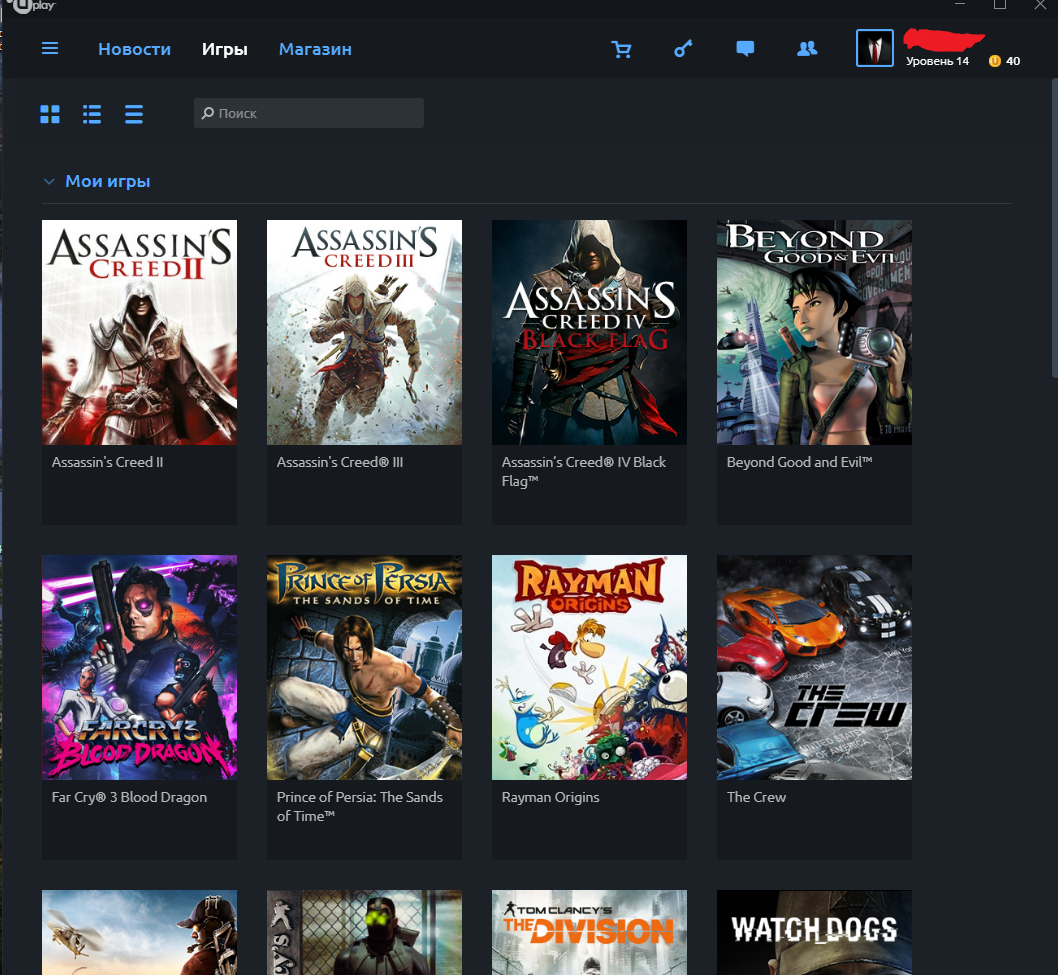Open the Новости tab
Viewport: 1058px width, 975px height.
[134, 49]
